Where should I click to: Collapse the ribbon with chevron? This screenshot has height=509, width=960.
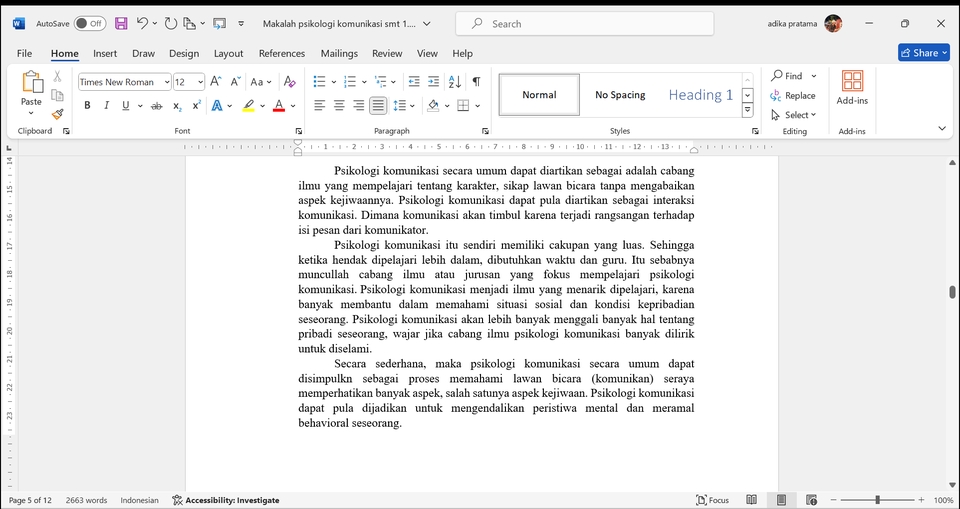(x=942, y=128)
